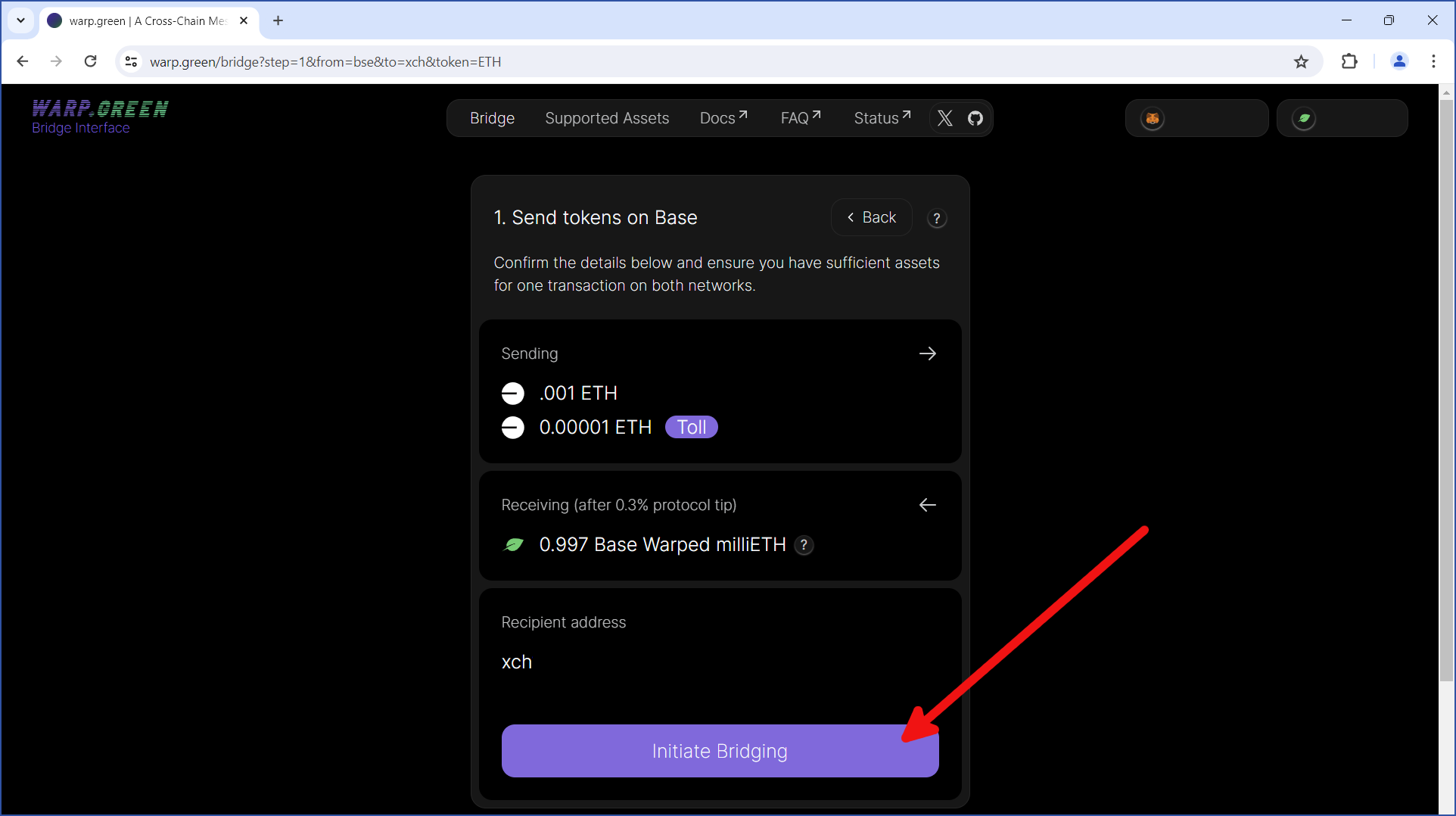Open the browser Extensions puzzle icon
Viewport: 1456px width, 816px height.
tap(1349, 62)
